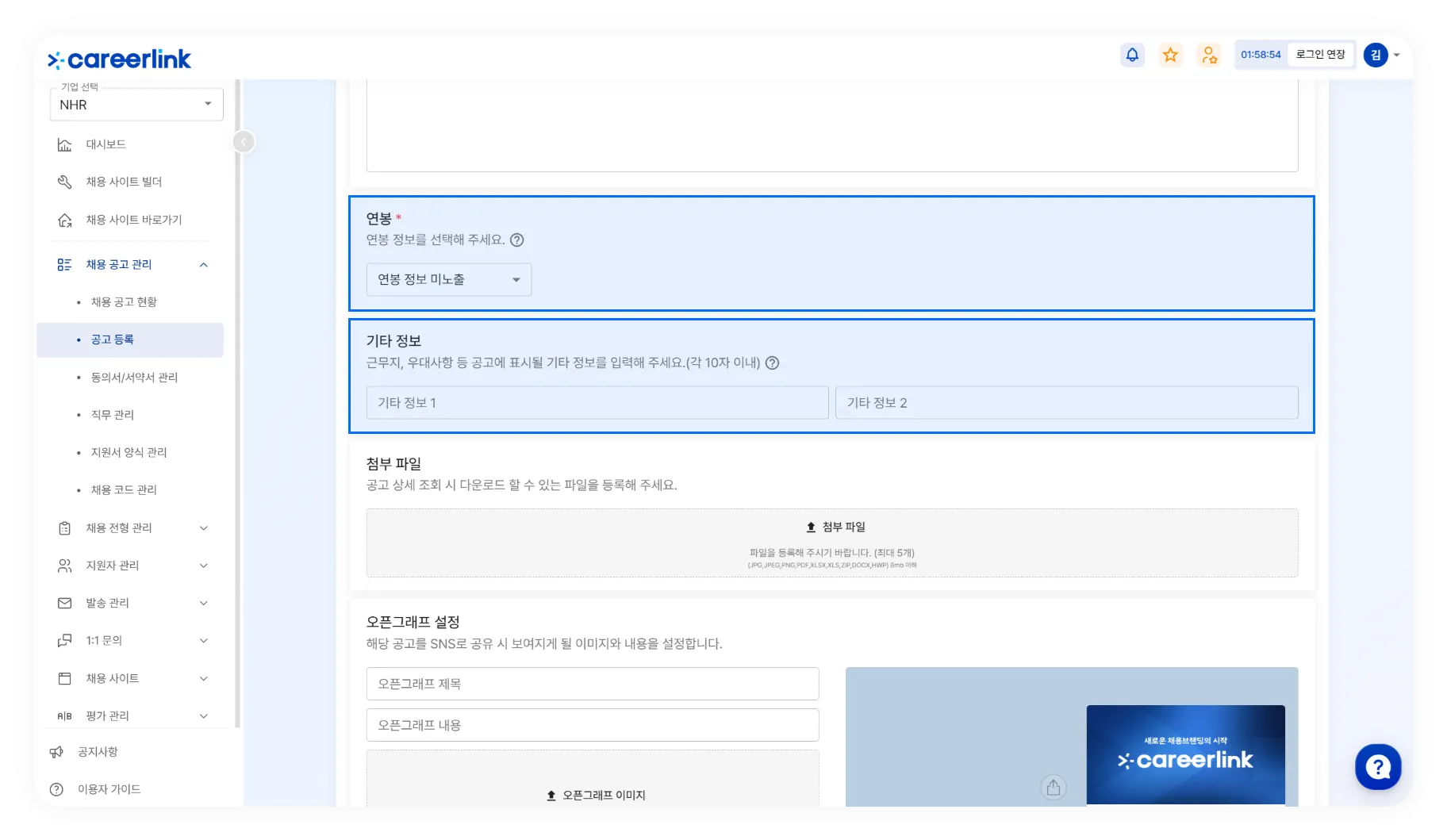The width and height of the screenshot is (1447, 840).
Task: Click the 채용 공고 관리 list icon
Action: pos(65,265)
